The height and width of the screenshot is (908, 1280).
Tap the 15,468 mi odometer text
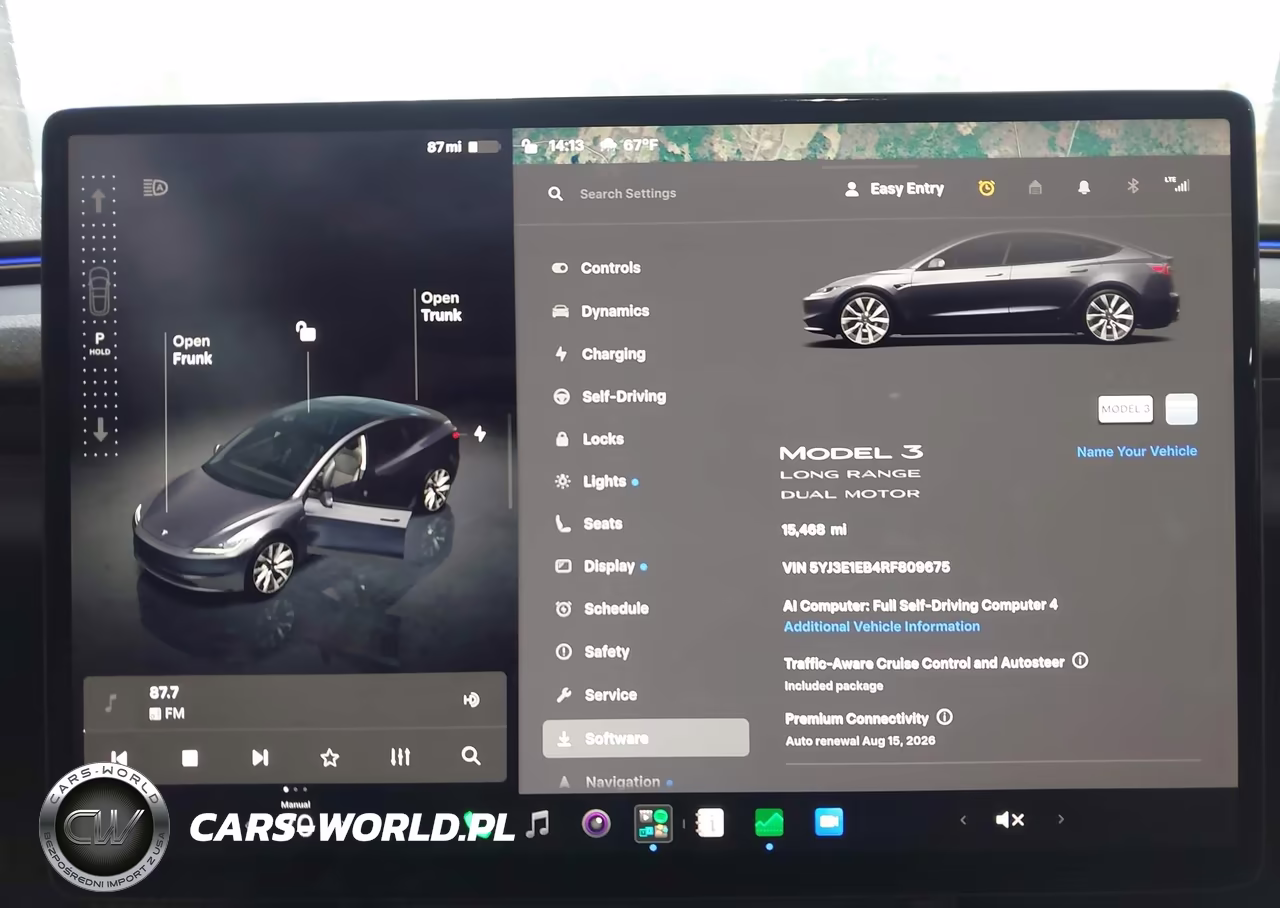(x=814, y=529)
